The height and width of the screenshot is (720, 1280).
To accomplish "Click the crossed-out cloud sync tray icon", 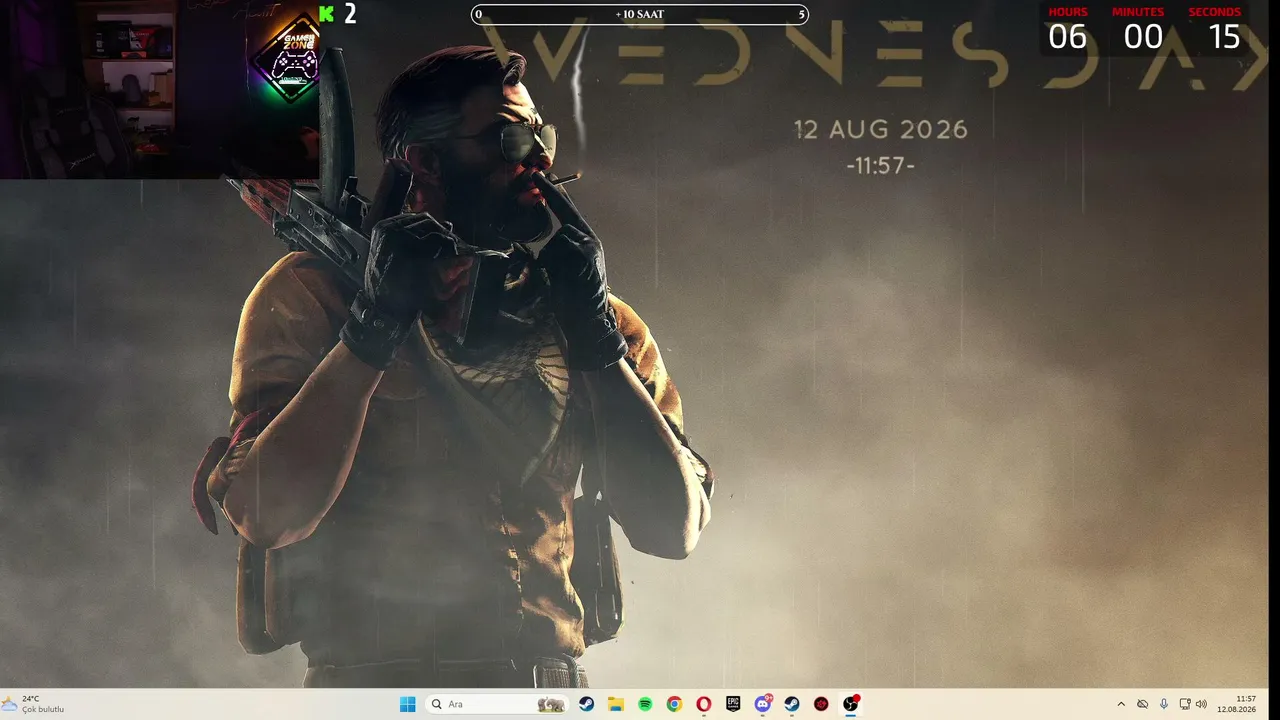I will click(1143, 704).
